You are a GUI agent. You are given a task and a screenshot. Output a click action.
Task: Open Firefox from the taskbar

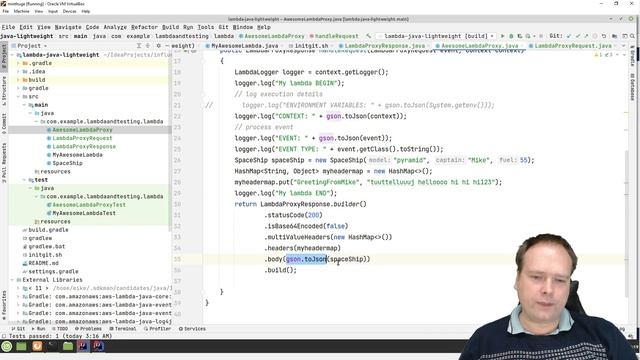click(37, 347)
